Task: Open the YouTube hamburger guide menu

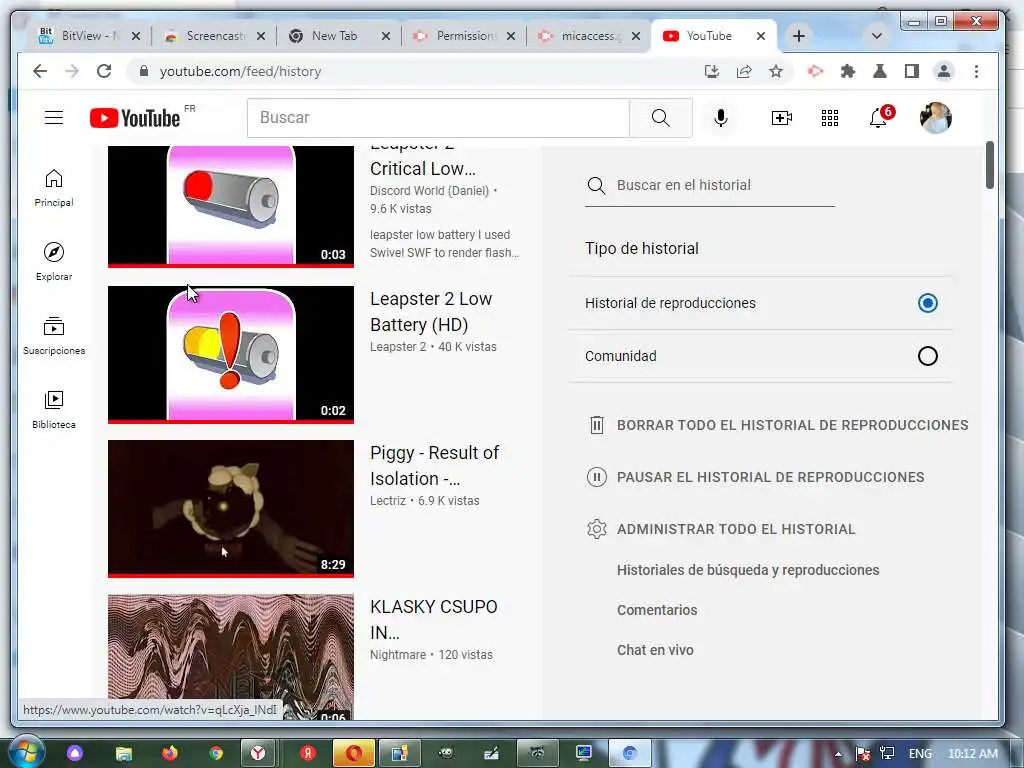Action: click(54, 118)
